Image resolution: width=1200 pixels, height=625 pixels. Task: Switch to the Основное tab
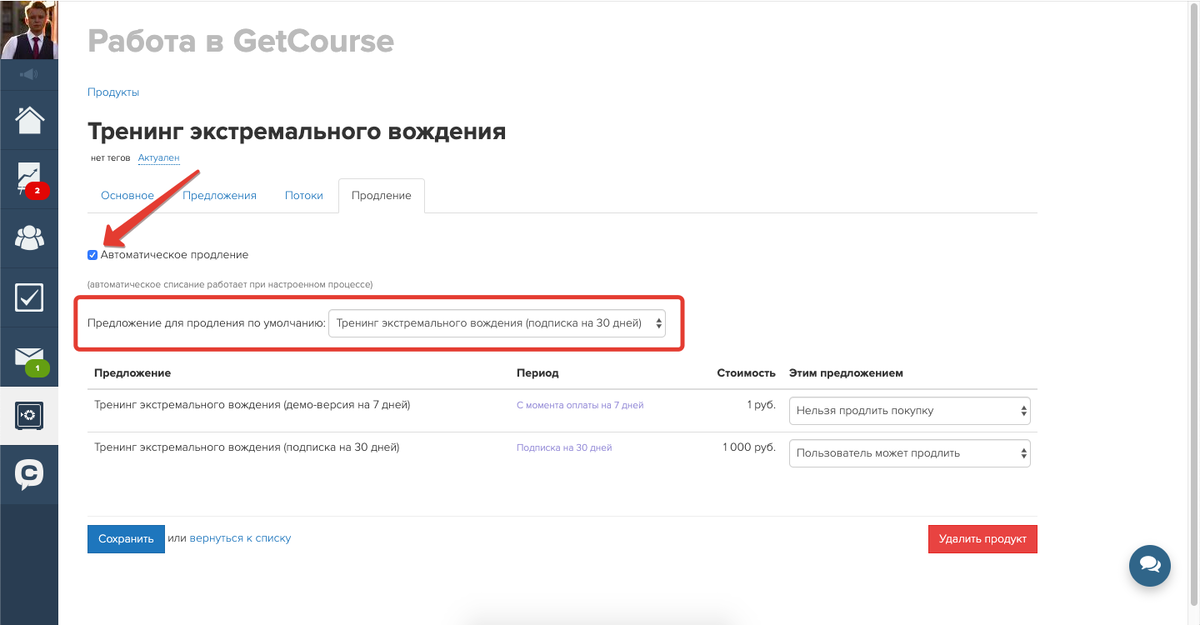tap(127, 195)
